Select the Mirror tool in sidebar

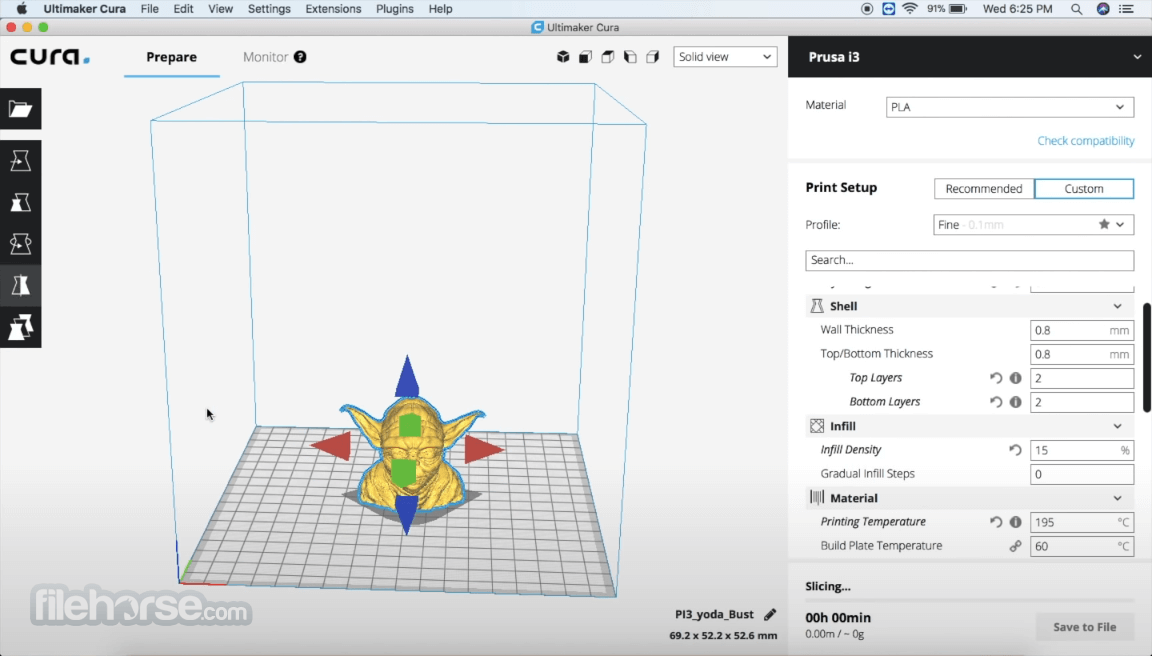(x=21, y=285)
